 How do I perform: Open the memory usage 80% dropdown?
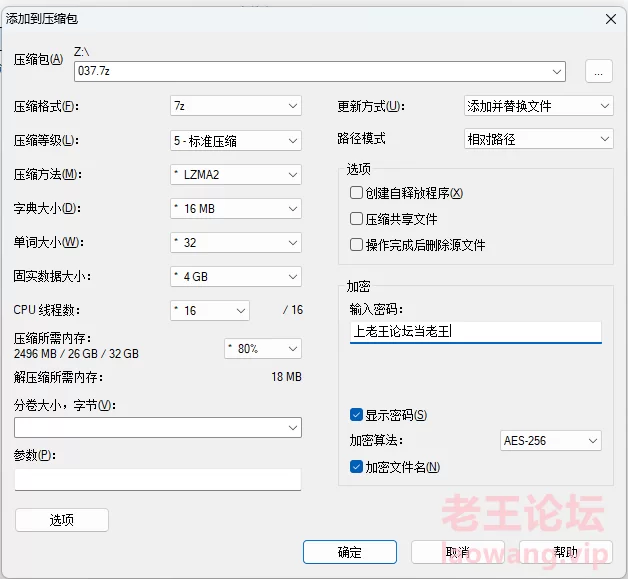(x=262, y=349)
